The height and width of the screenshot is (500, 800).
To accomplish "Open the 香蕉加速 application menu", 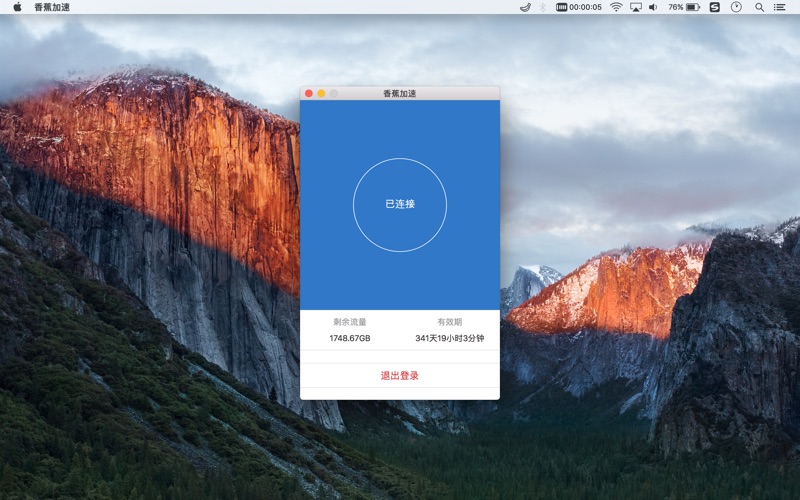I will coord(52,7).
